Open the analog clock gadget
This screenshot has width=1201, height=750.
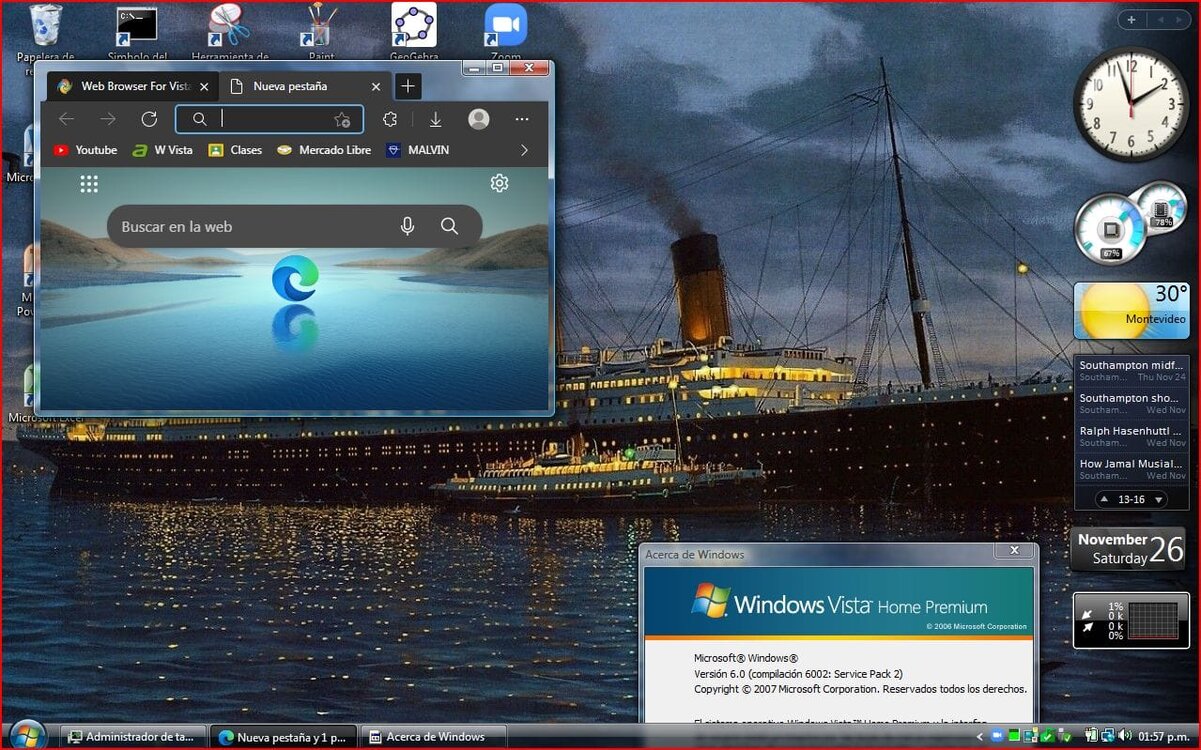[1131, 104]
